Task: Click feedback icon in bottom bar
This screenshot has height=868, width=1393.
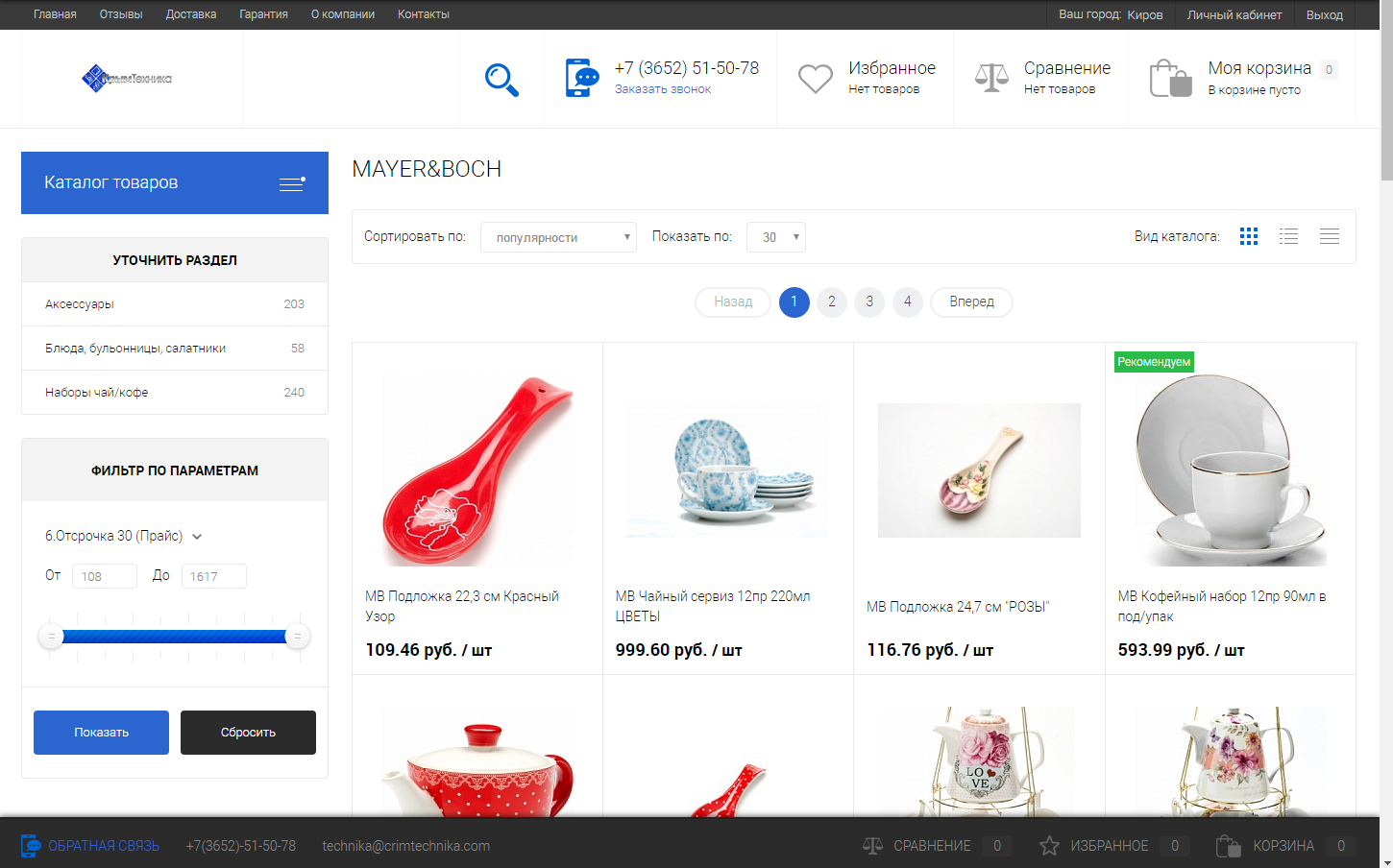Action: 31,846
